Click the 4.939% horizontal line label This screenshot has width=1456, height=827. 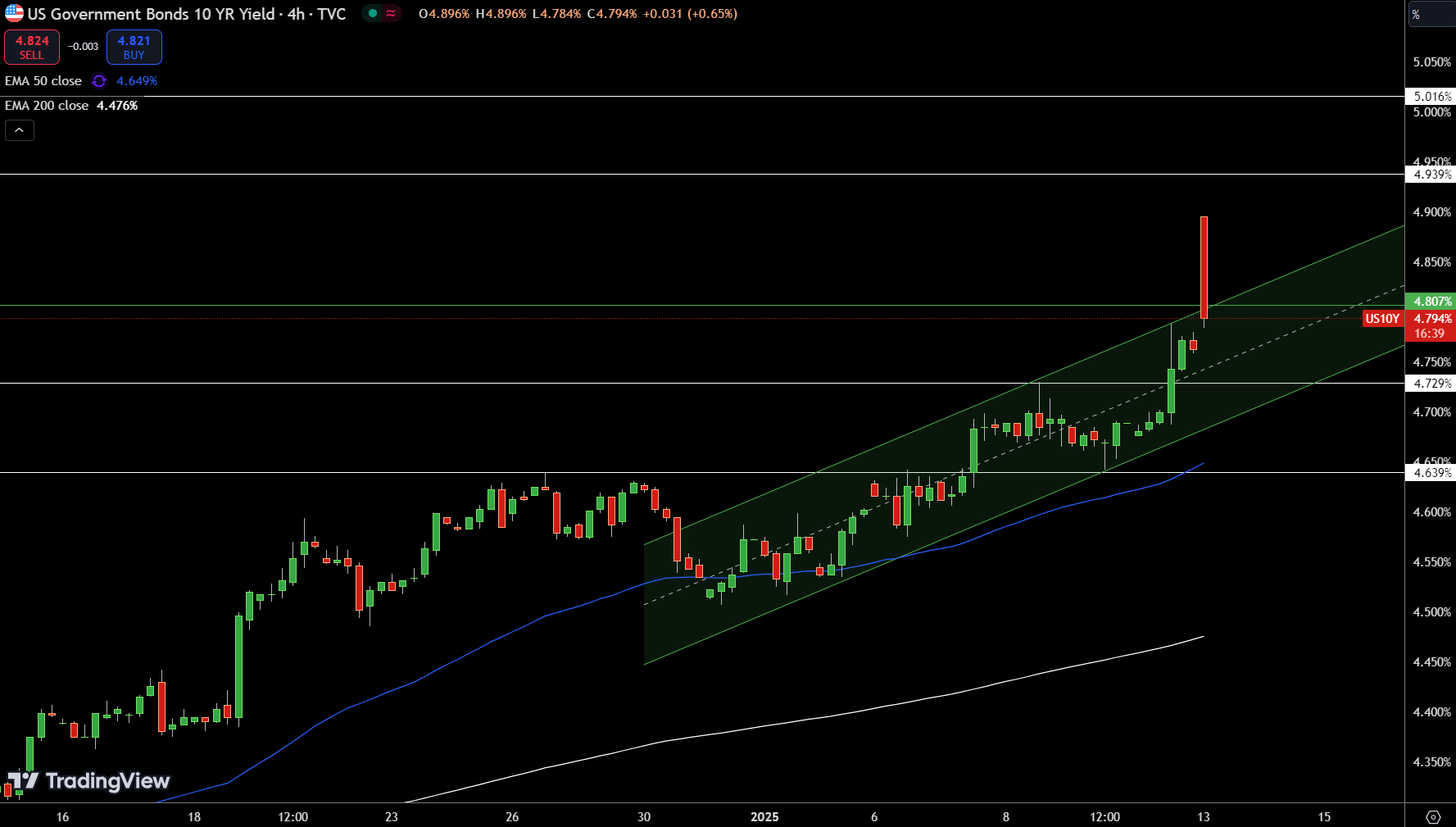(1431, 175)
